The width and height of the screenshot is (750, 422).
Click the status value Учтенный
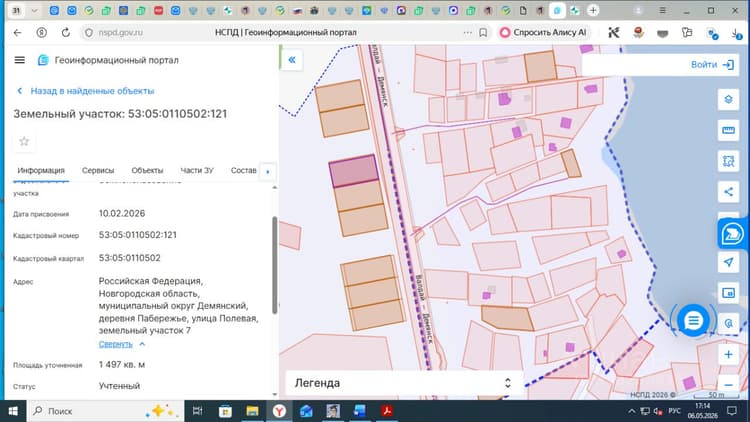(x=120, y=386)
